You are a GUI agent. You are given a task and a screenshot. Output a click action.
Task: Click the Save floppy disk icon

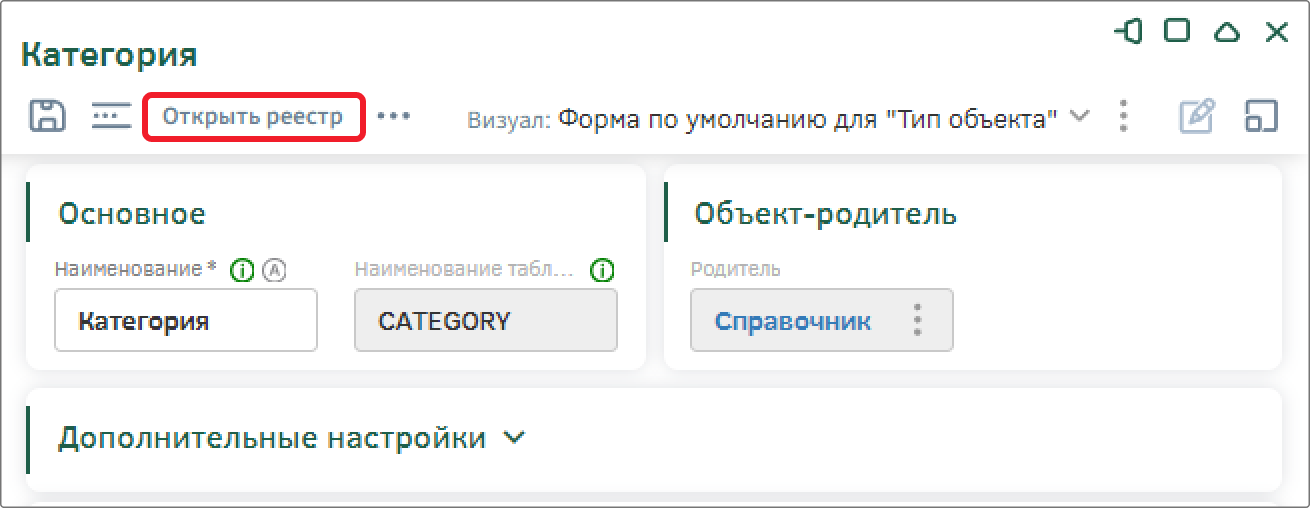click(x=46, y=116)
